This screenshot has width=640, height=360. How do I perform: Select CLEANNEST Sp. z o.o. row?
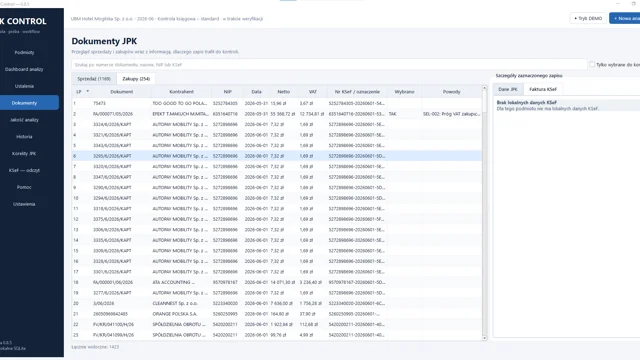coord(277,303)
